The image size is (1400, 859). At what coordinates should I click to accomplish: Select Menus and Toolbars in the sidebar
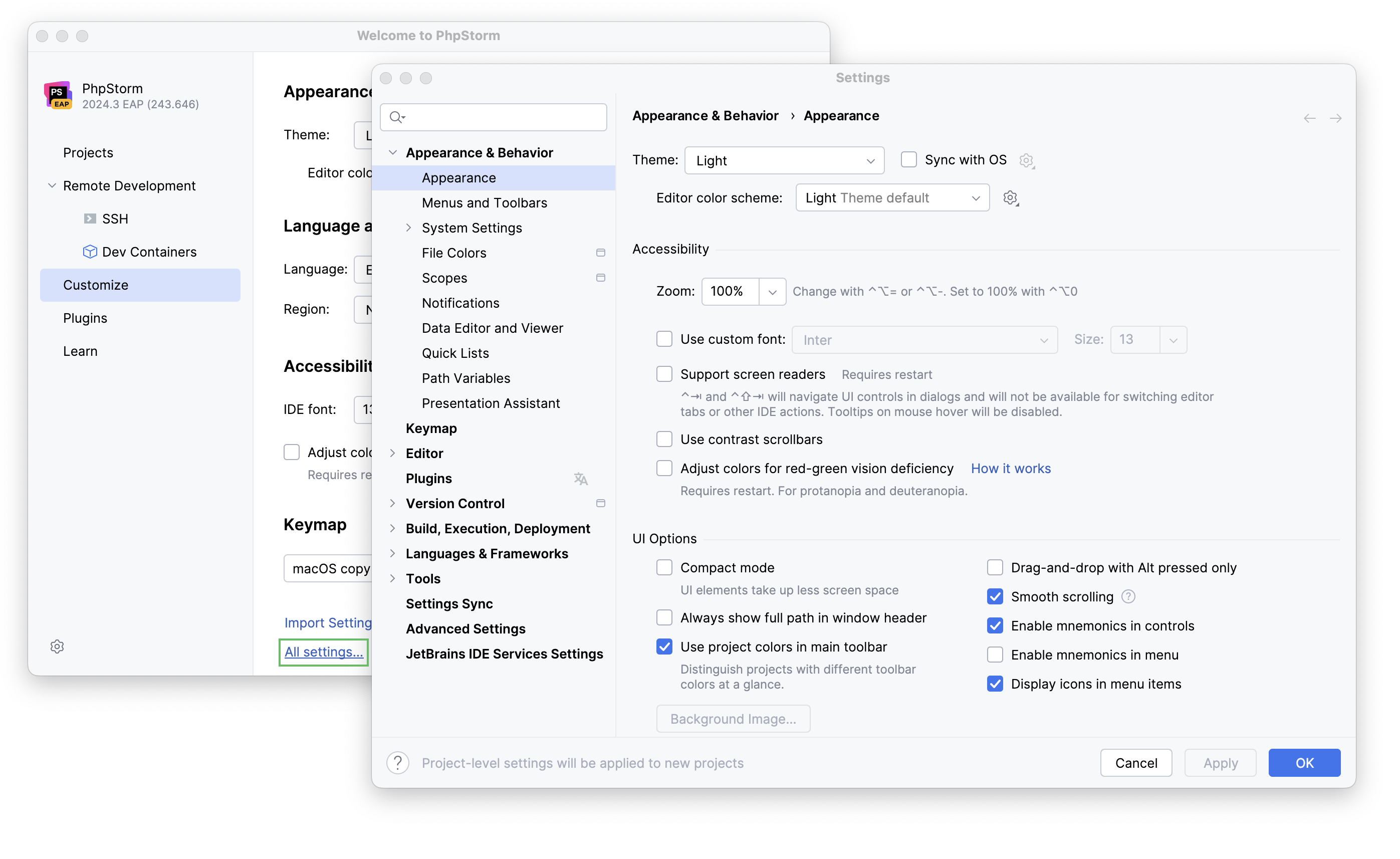tap(484, 202)
